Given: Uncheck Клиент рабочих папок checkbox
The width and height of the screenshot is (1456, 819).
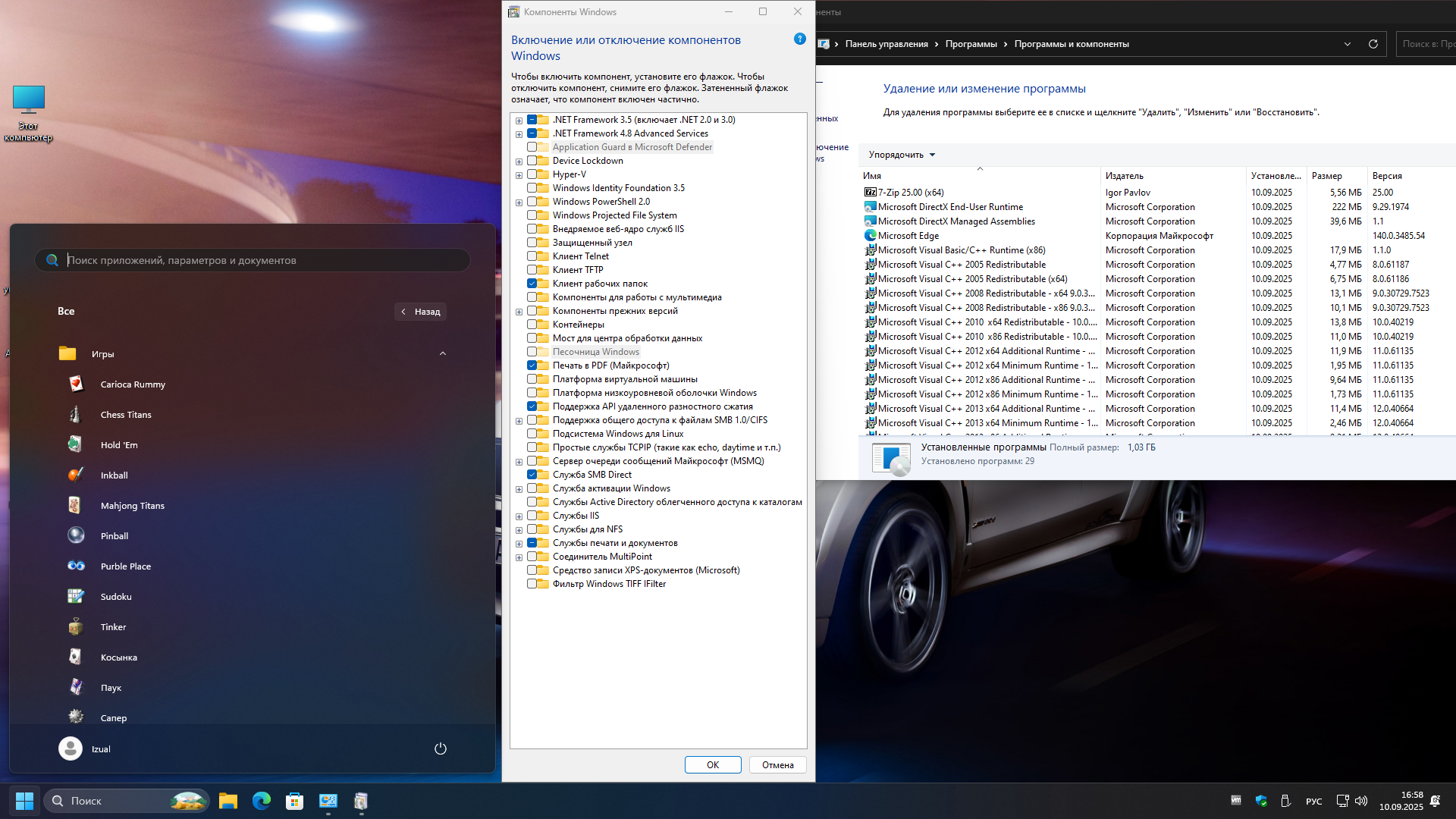Looking at the screenshot, I should pos(532,284).
